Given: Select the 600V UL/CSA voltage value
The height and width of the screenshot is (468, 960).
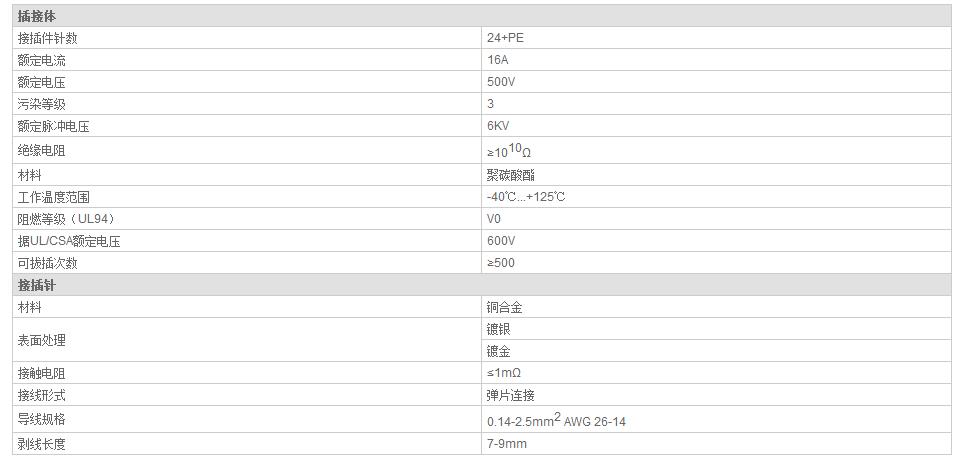Looking at the screenshot, I should [x=501, y=241].
